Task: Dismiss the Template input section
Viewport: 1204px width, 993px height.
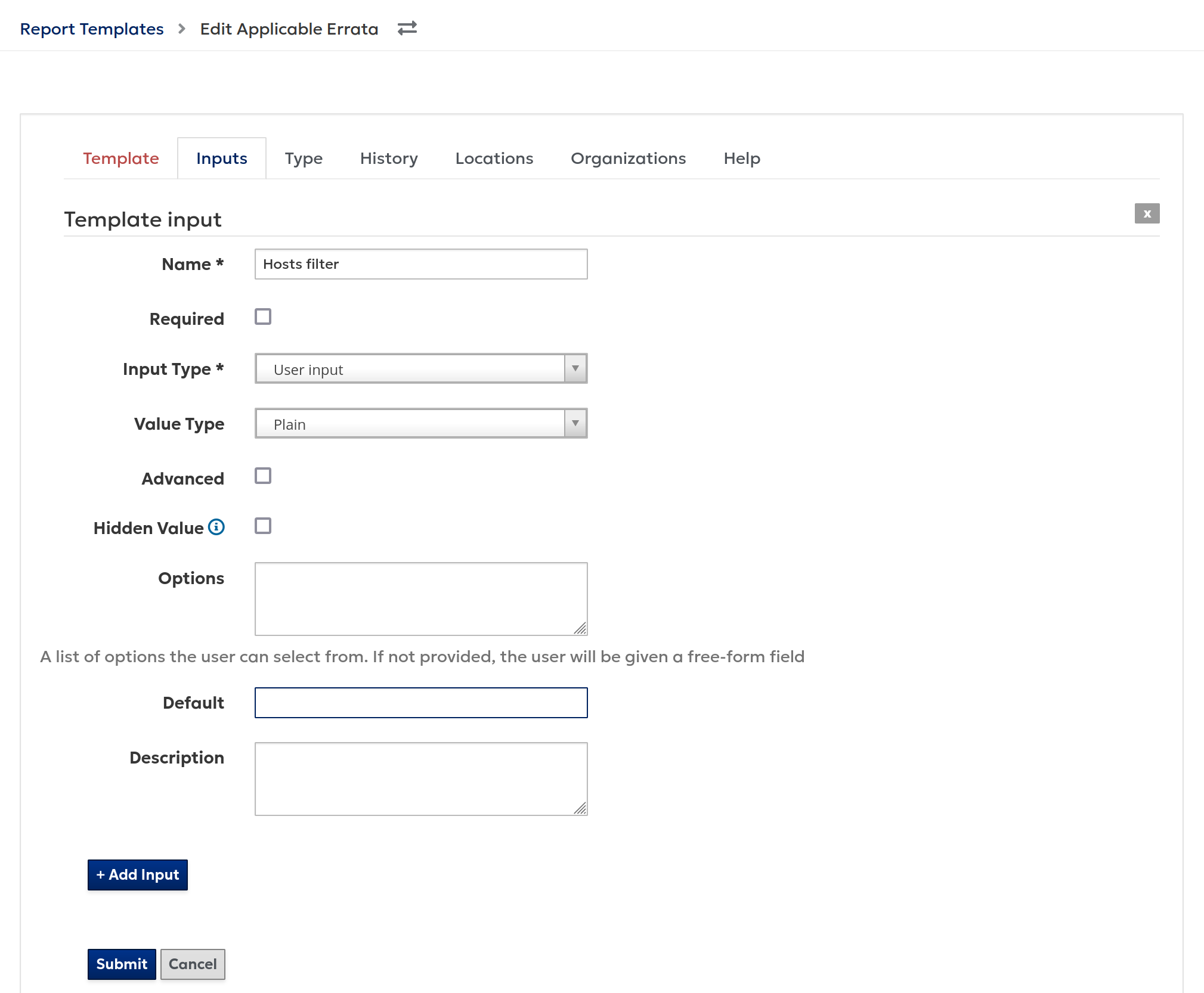Action: [x=1147, y=213]
